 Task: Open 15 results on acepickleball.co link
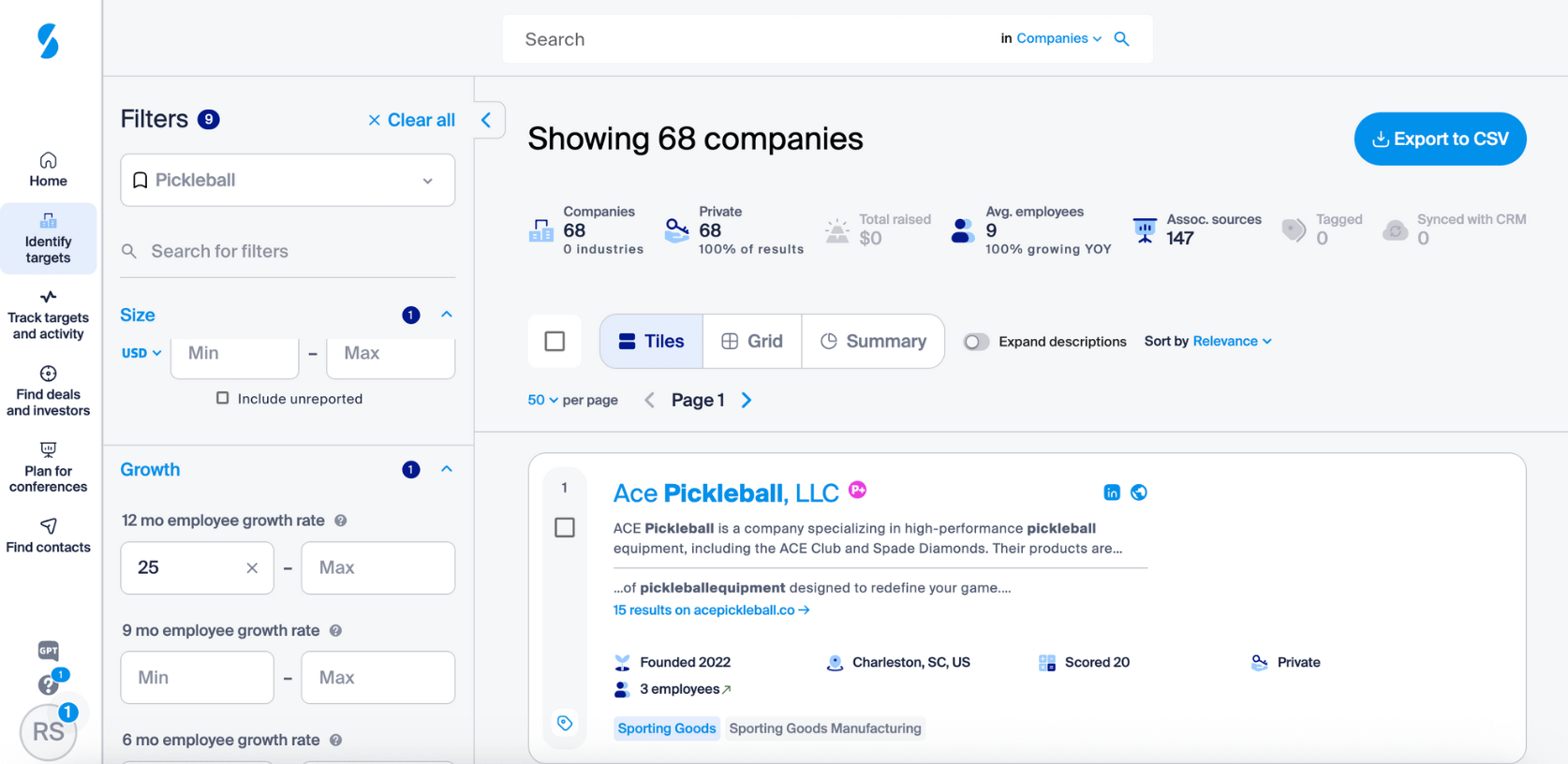click(x=711, y=610)
